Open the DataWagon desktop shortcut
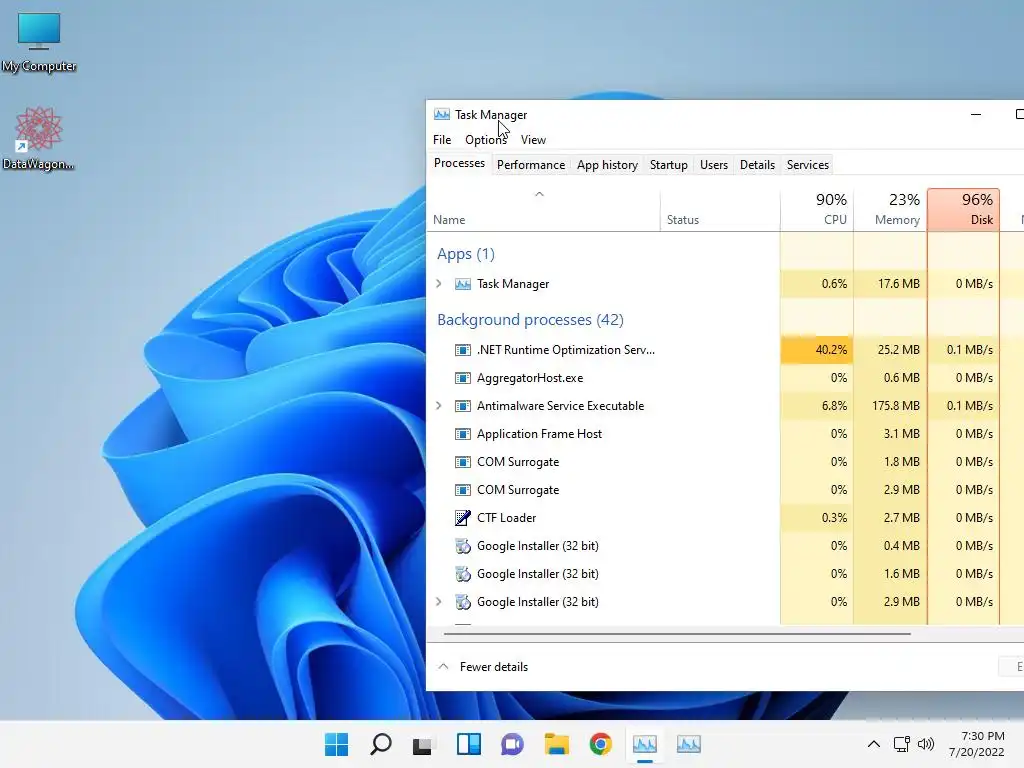Viewport: 1024px width, 768px height. 39,138
